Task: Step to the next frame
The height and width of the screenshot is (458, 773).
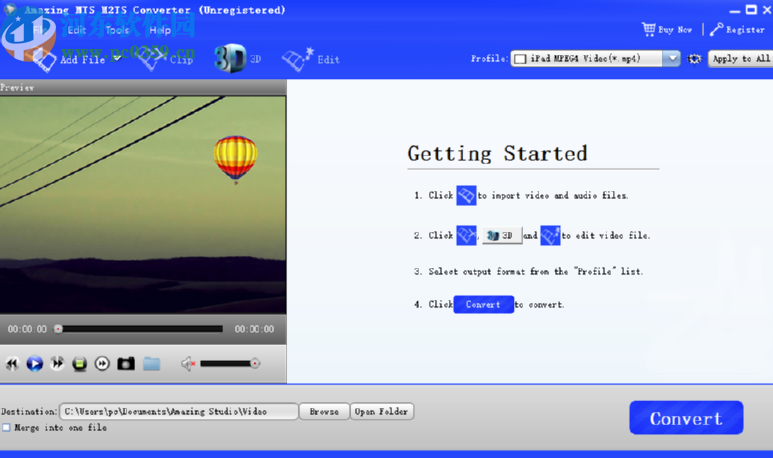Action: click(x=102, y=364)
